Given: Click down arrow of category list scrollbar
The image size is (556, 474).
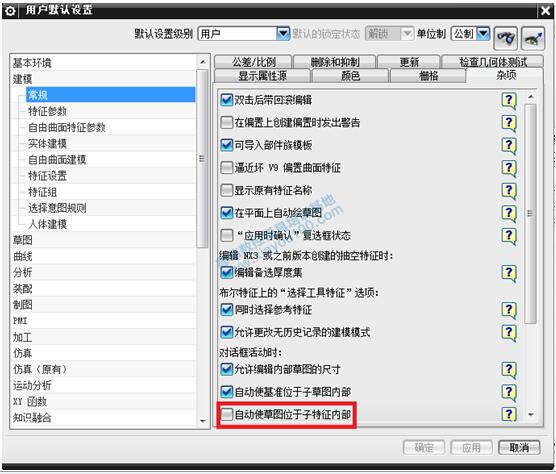Looking at the screenshot, I should pyautogui.click(x=203, y=421).
